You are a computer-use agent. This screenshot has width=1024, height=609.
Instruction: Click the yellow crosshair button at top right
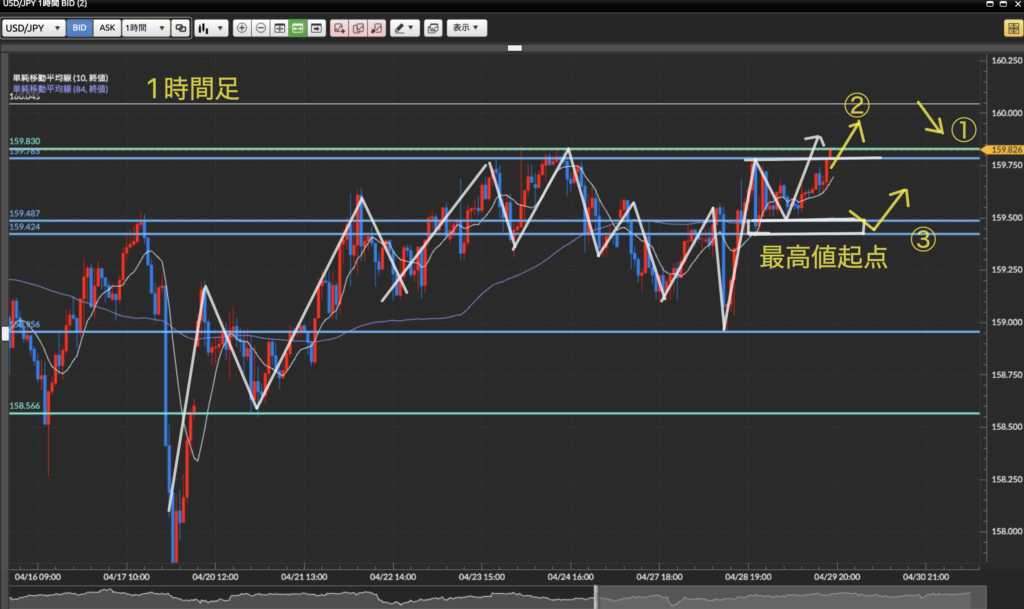1011,28
